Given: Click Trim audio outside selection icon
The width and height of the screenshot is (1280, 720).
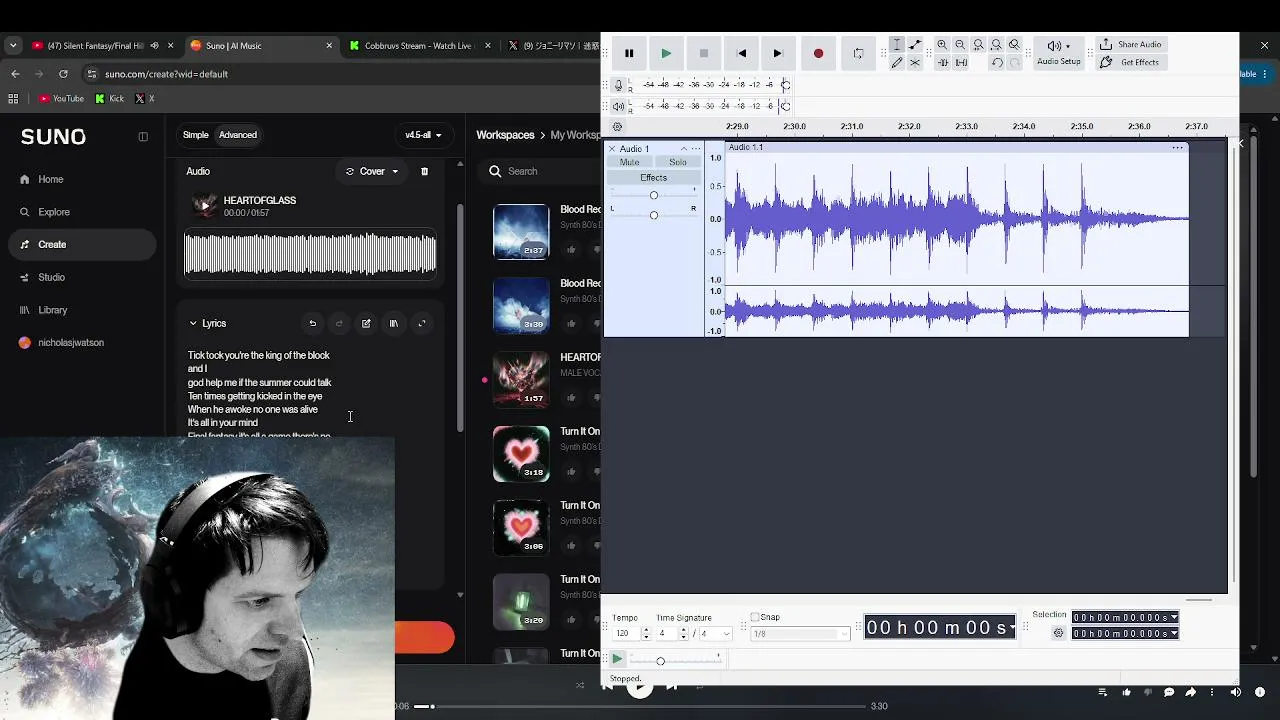Looking at the screenshot, I should click(x=942, y=62).
